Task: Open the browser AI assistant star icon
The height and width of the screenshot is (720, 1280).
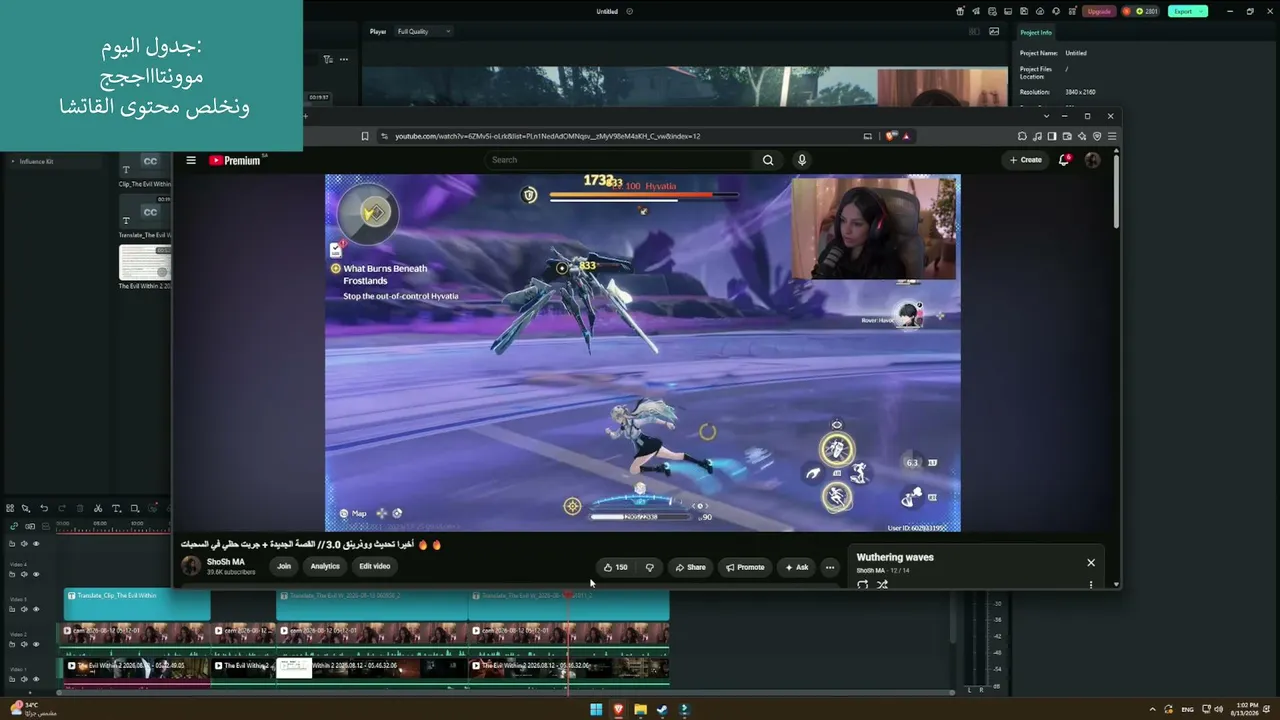Action: pyautogui.click(x=1082, y=136)
